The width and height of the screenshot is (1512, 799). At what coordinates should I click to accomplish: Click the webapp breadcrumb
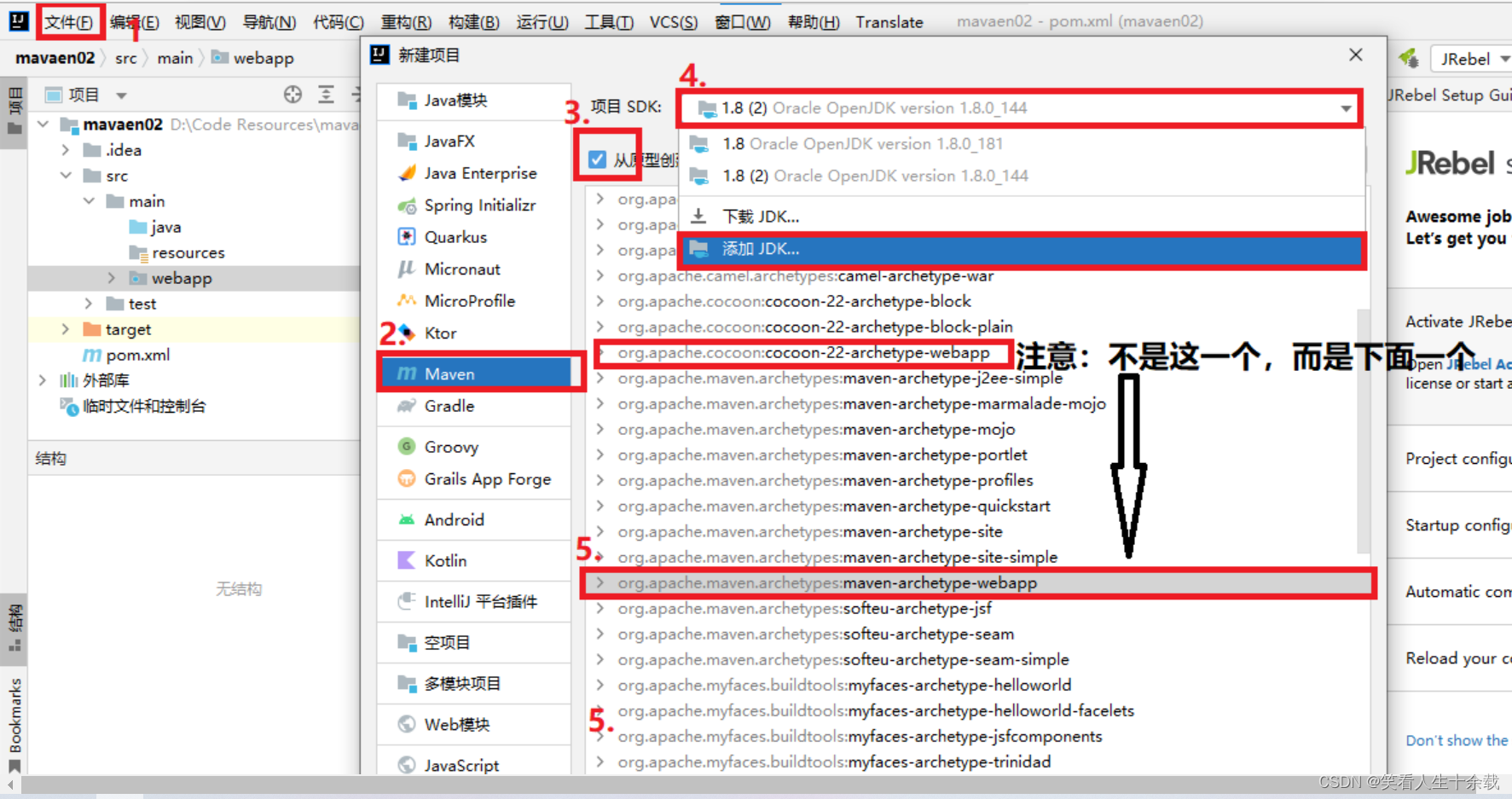(x=263, y=58)
